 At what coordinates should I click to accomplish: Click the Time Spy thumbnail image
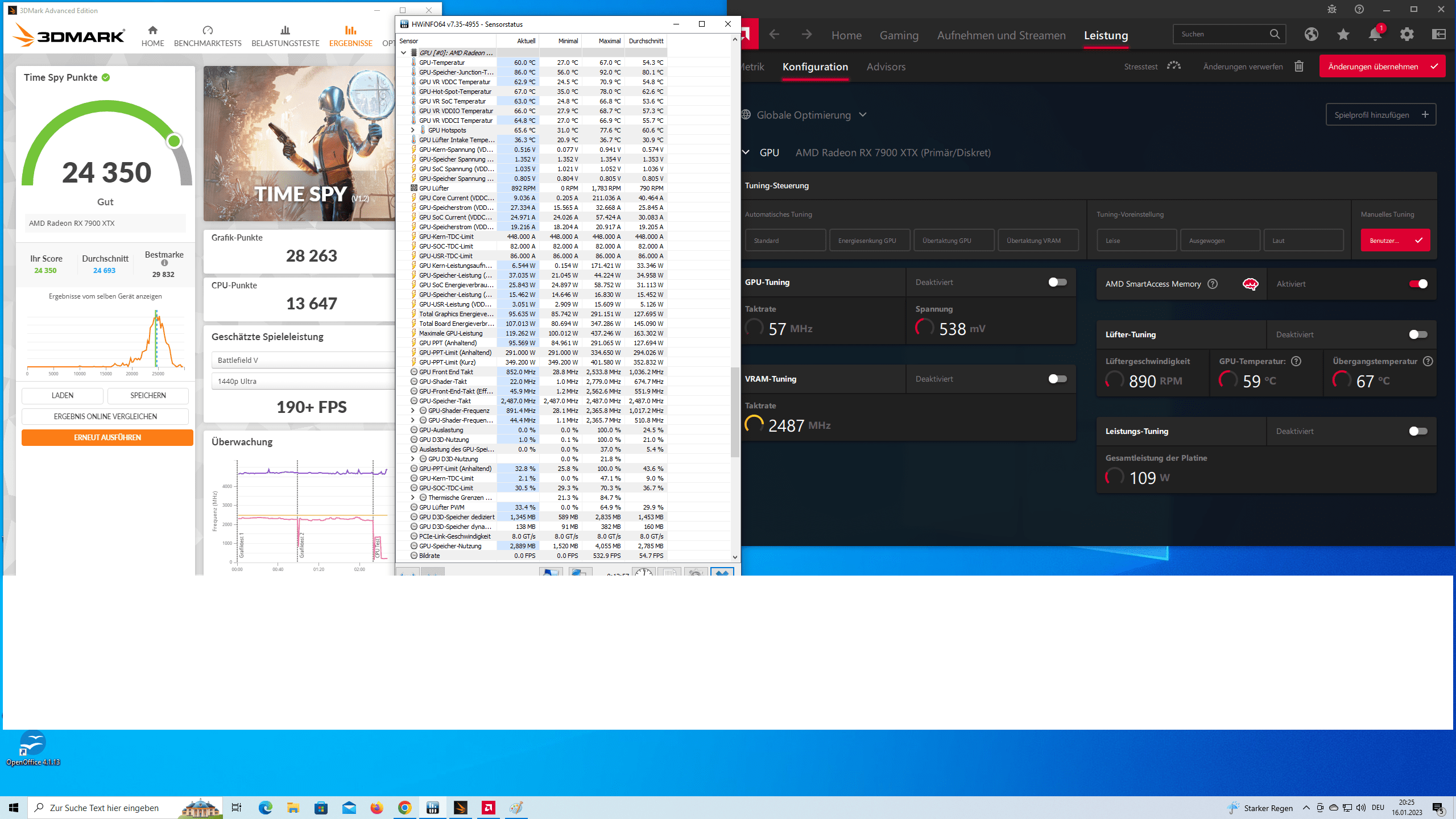coord(299,144)
